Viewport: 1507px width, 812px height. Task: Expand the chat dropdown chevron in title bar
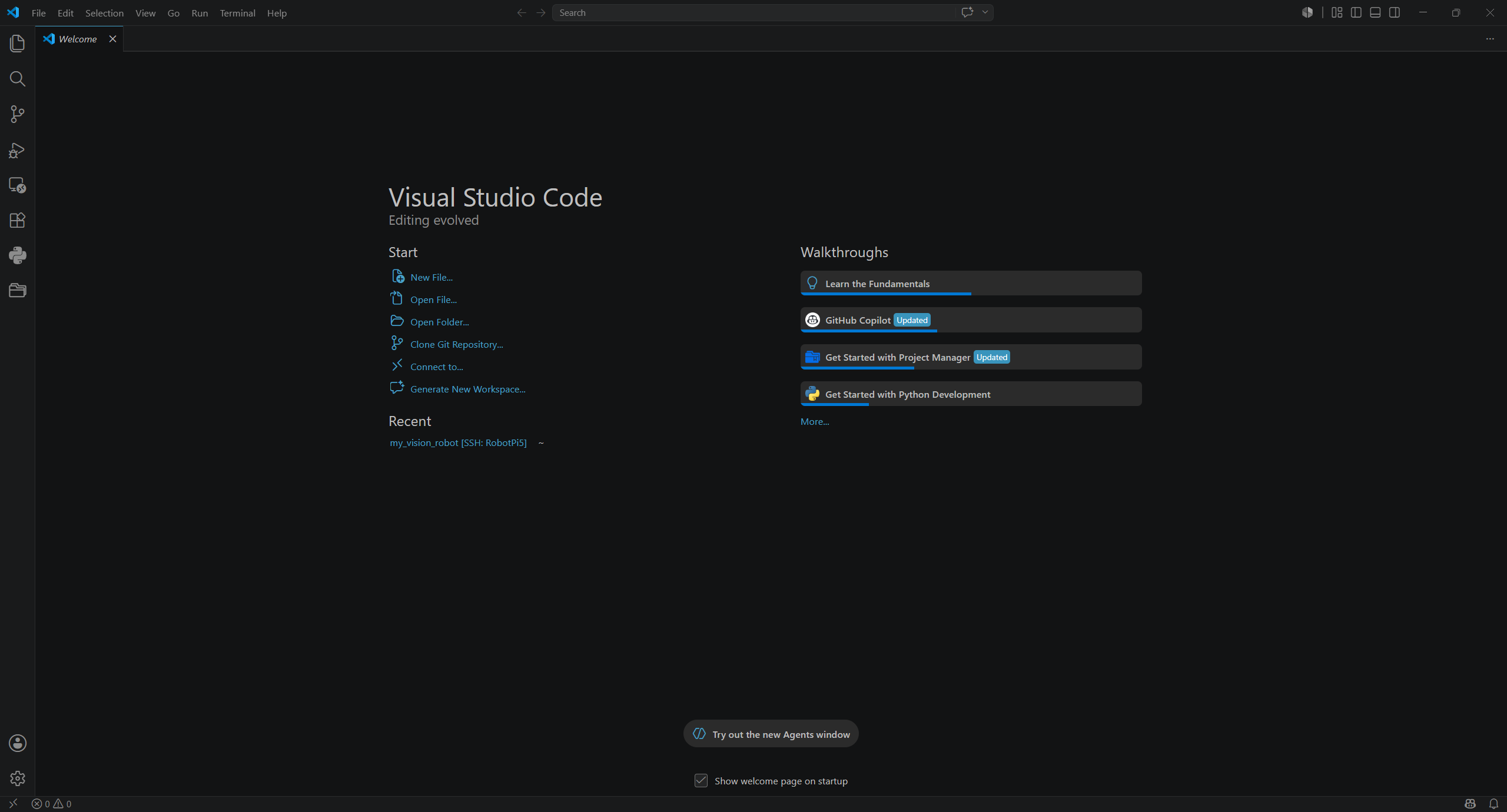985,12
